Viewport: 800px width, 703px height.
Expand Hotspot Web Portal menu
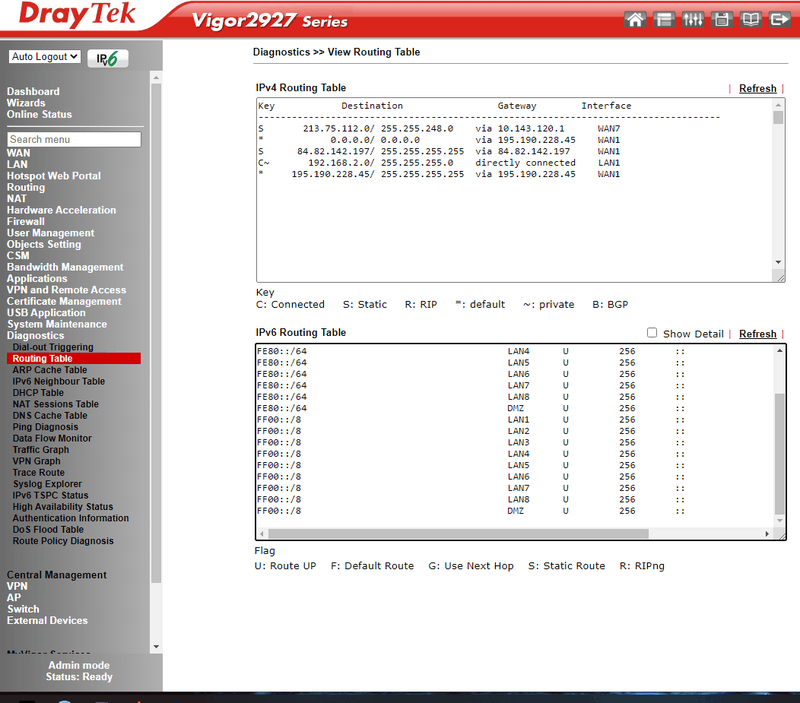[54, 175]
